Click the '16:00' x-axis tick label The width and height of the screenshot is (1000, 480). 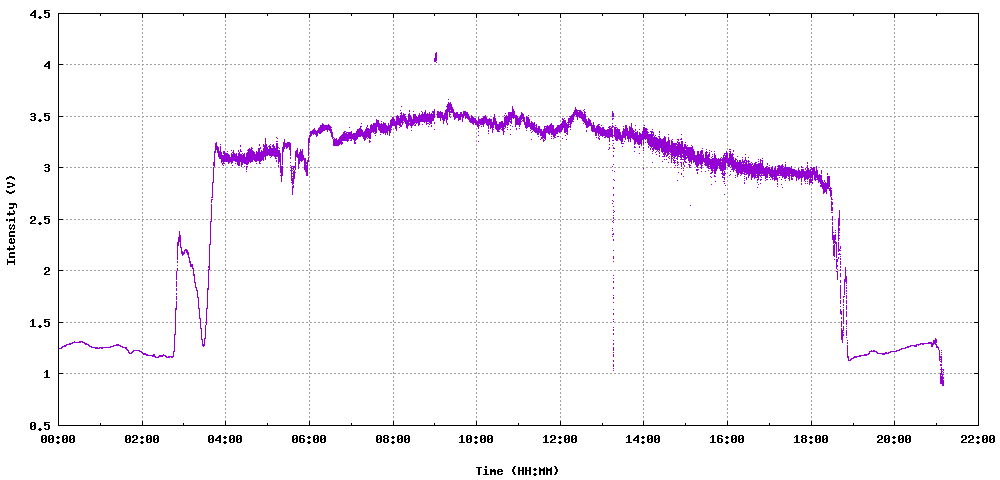point(727,439)
